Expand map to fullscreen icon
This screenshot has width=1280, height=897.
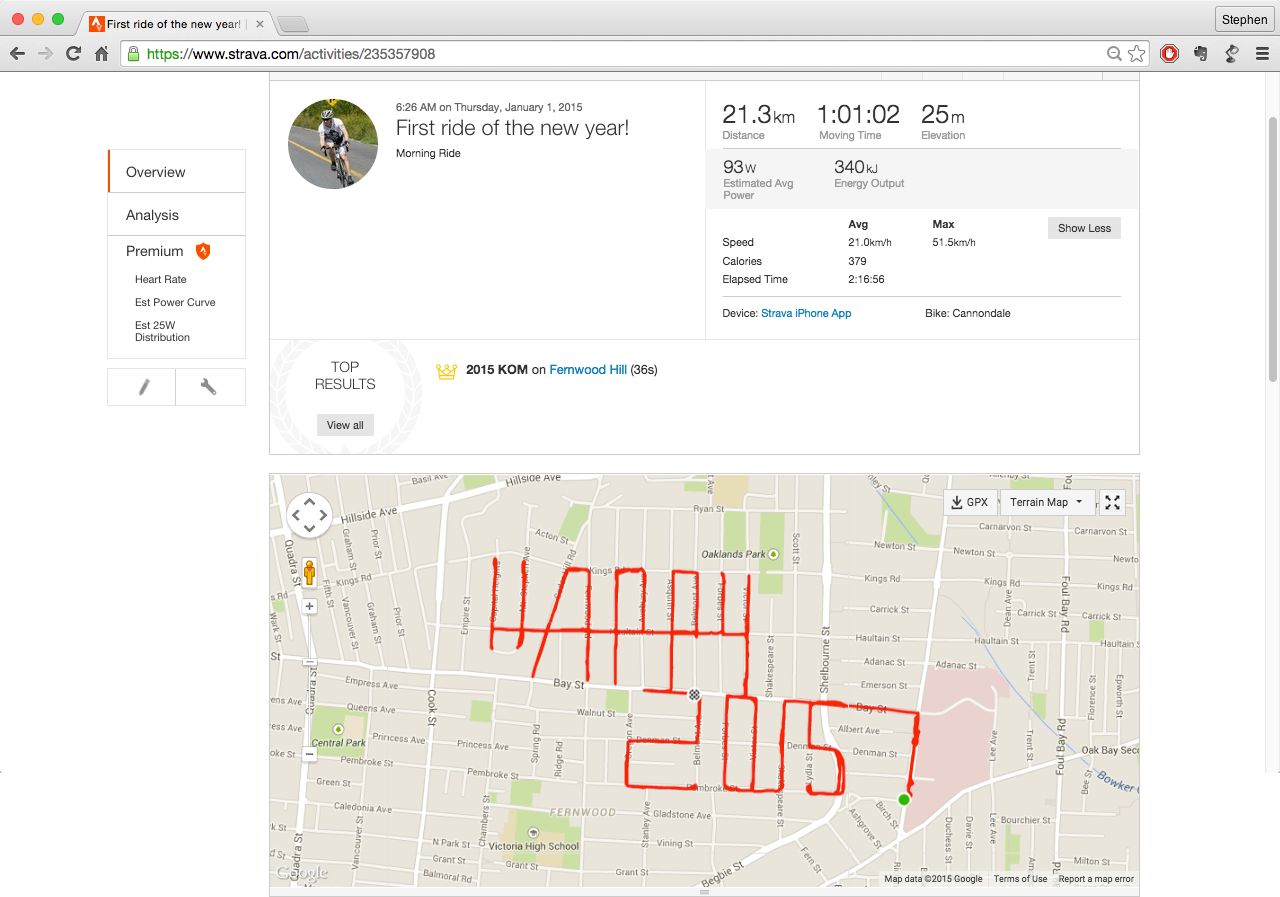point(1112,502)
